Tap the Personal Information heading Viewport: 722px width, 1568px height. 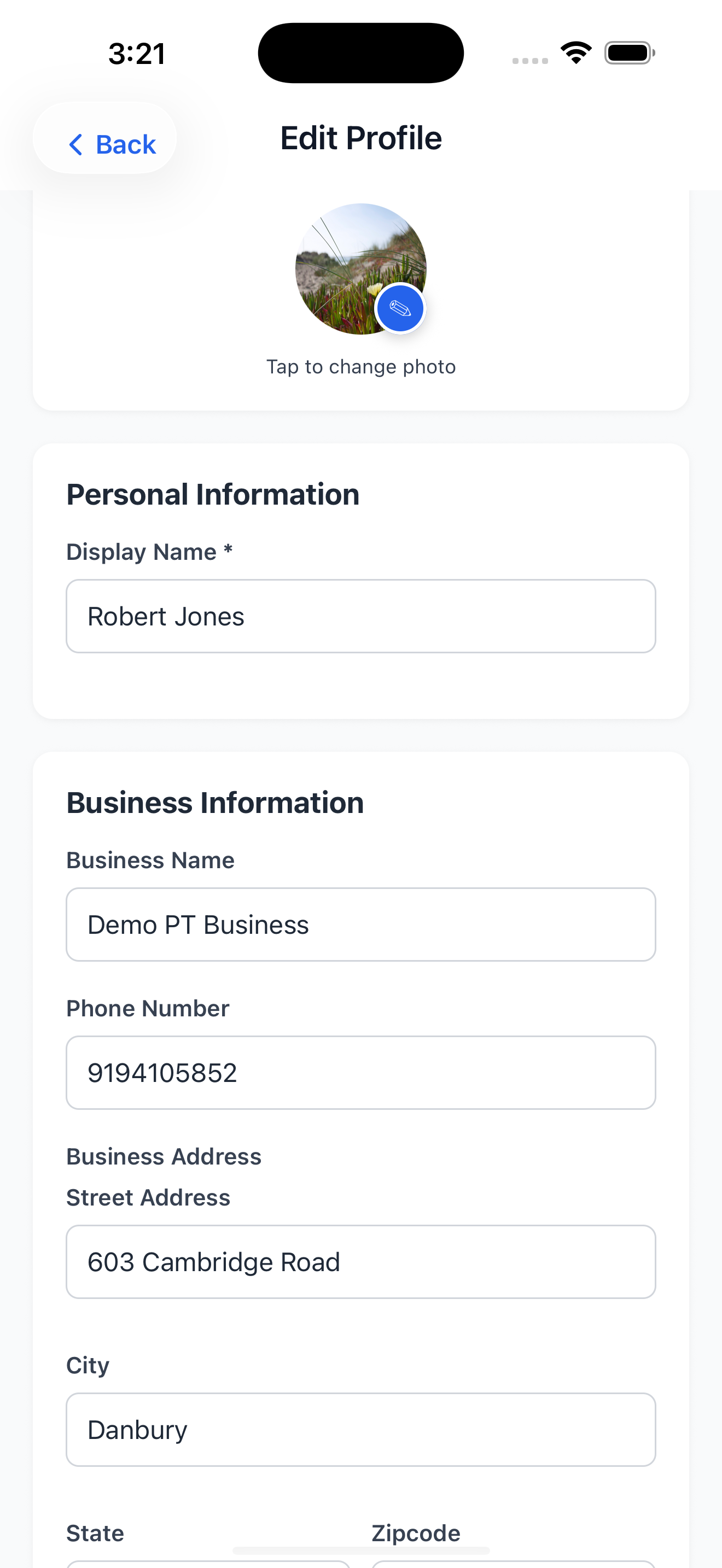click(x=213, y=494)
